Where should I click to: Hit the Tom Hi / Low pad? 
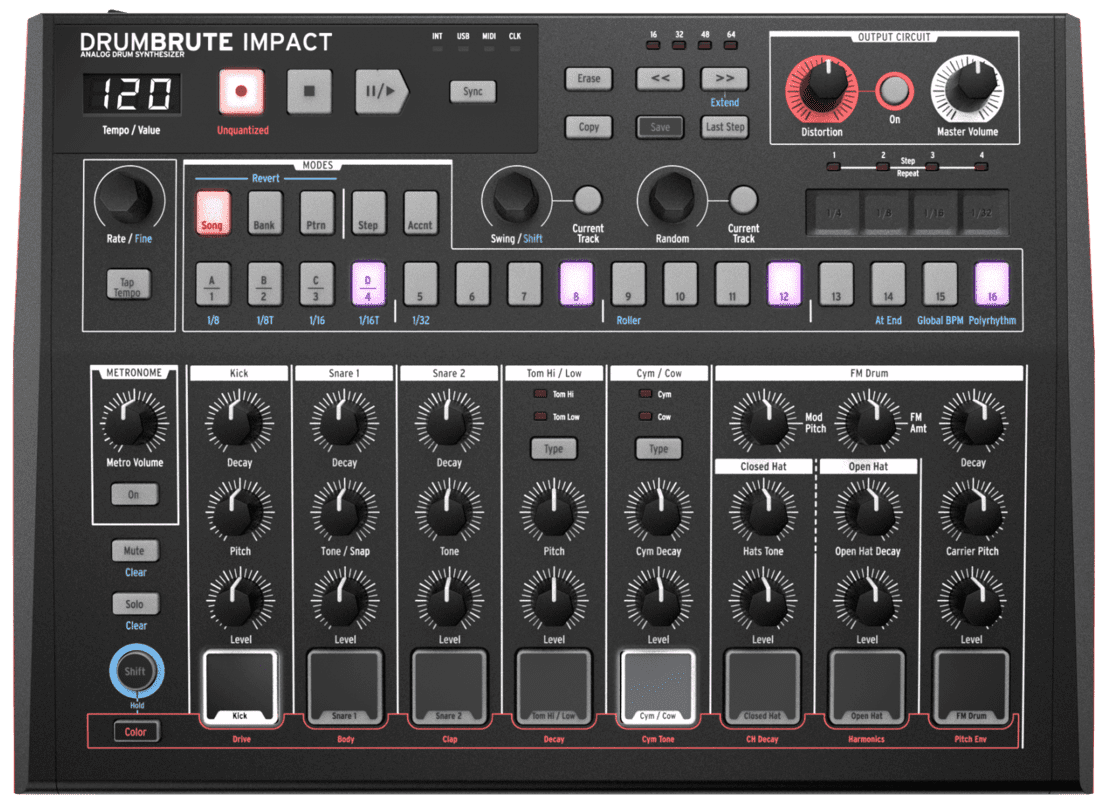[x=553, y=688]
